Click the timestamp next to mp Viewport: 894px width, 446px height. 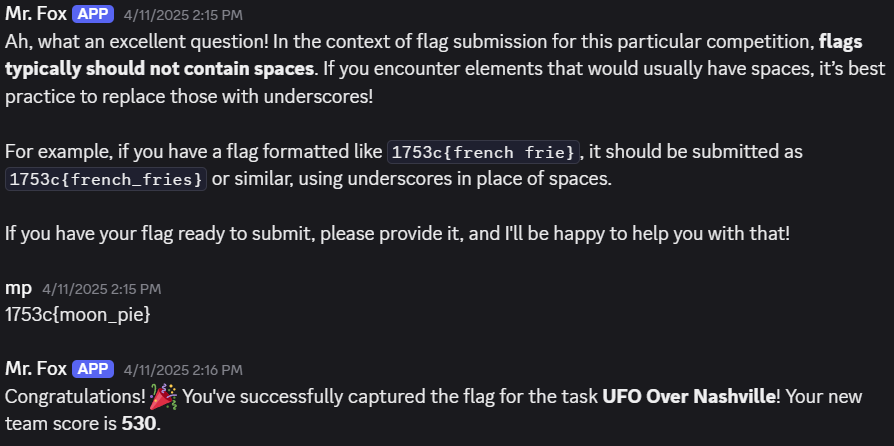point(102,289)
